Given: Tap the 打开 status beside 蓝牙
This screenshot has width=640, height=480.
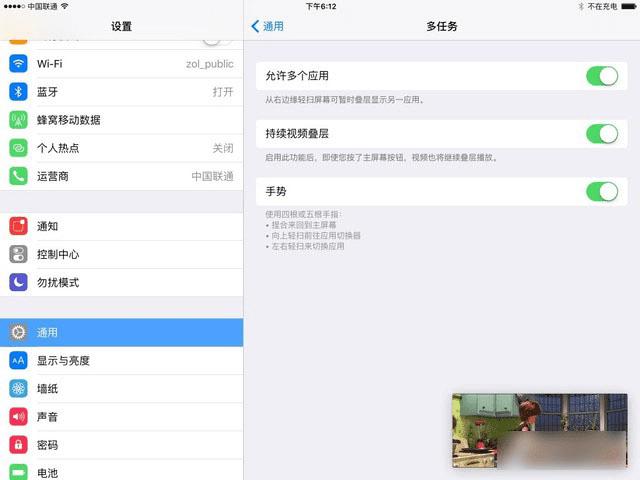Looking at the screenshot, I should (x=223, y=92).
